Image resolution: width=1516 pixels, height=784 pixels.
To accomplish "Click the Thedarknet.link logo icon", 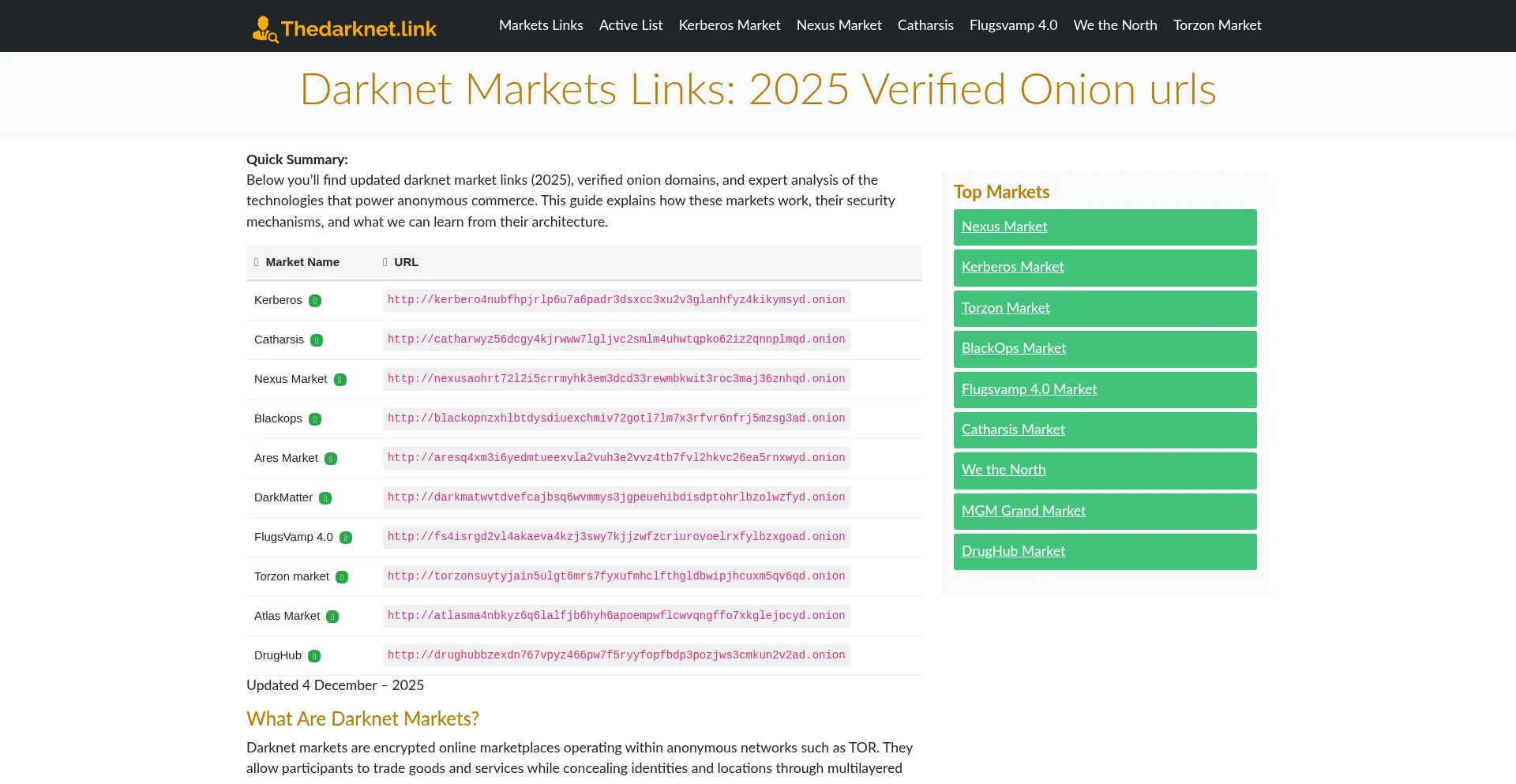I will tap(265, 29).
